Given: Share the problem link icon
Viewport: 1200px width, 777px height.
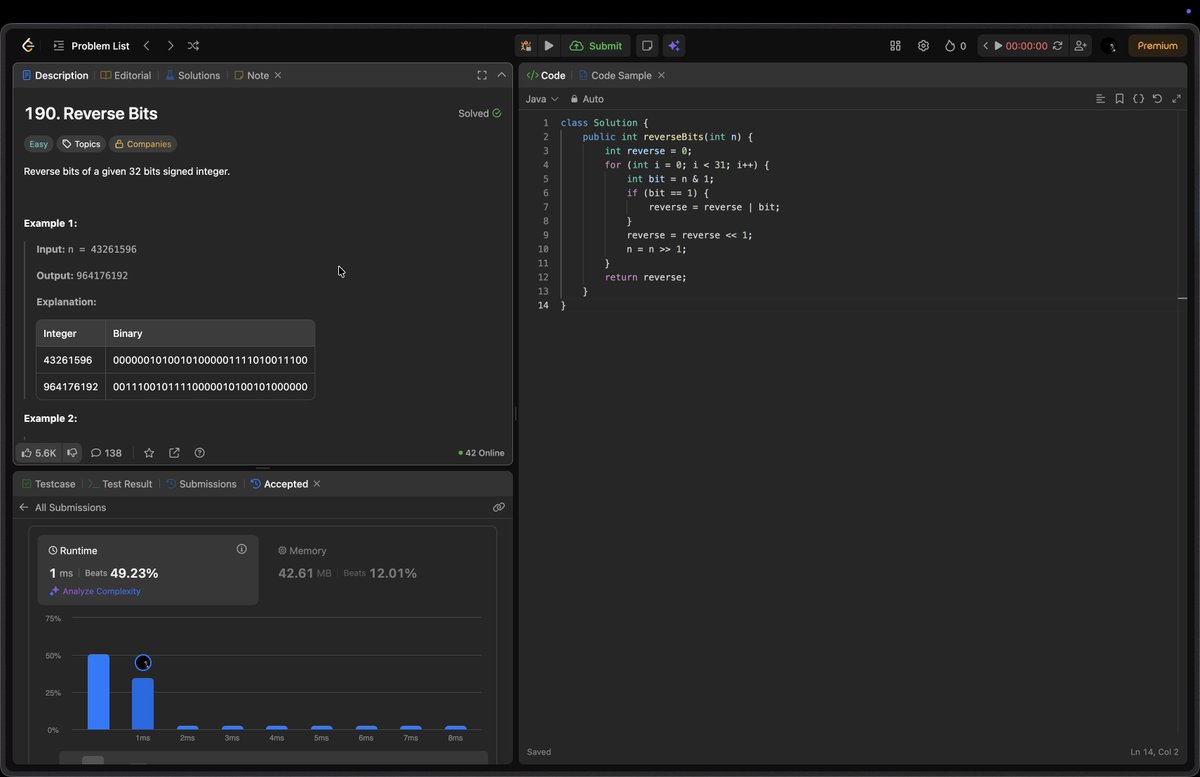Looking at the screenshot, I should [174, 453].
